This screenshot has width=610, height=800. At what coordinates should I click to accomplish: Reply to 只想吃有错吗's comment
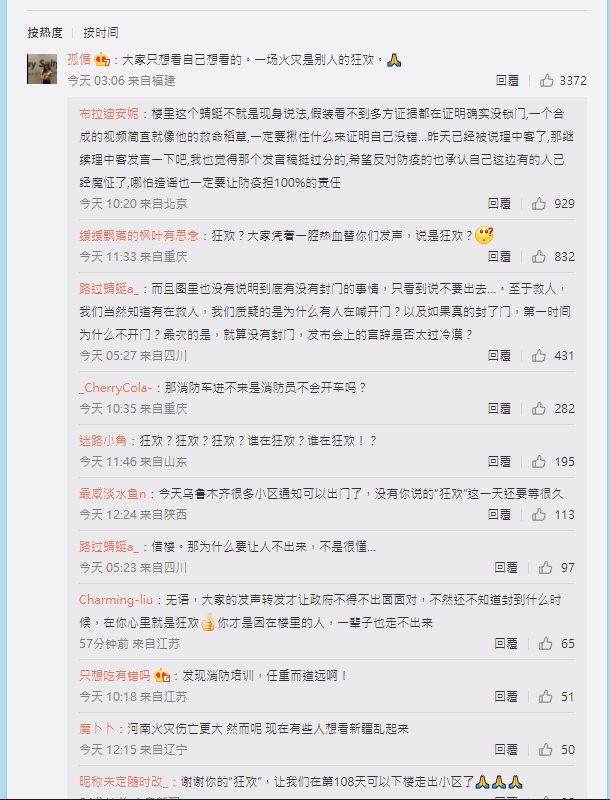506,697
